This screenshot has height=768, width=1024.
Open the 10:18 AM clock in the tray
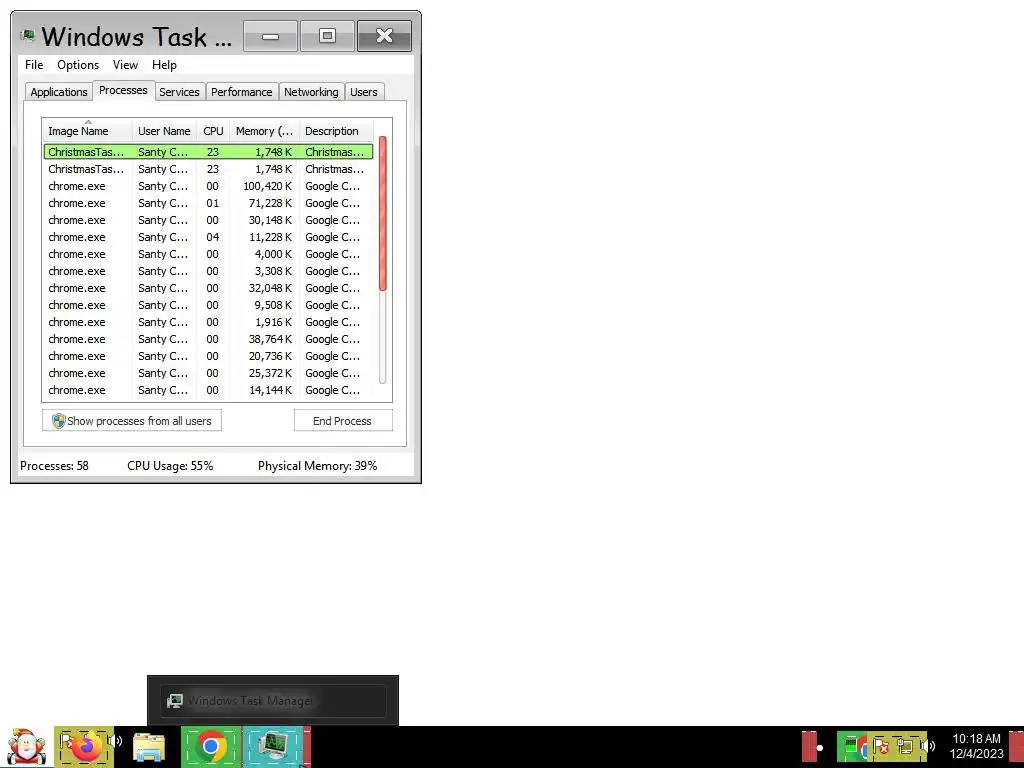point(976,746)
